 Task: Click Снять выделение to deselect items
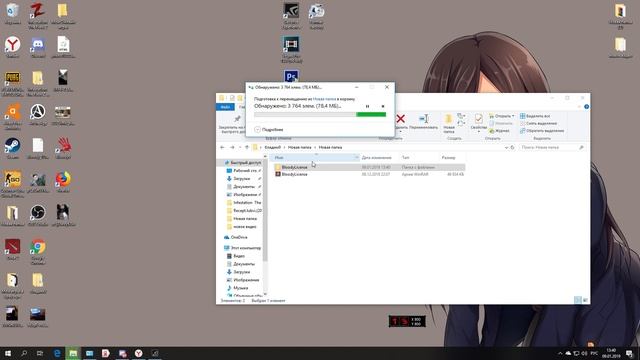point(538,123)
